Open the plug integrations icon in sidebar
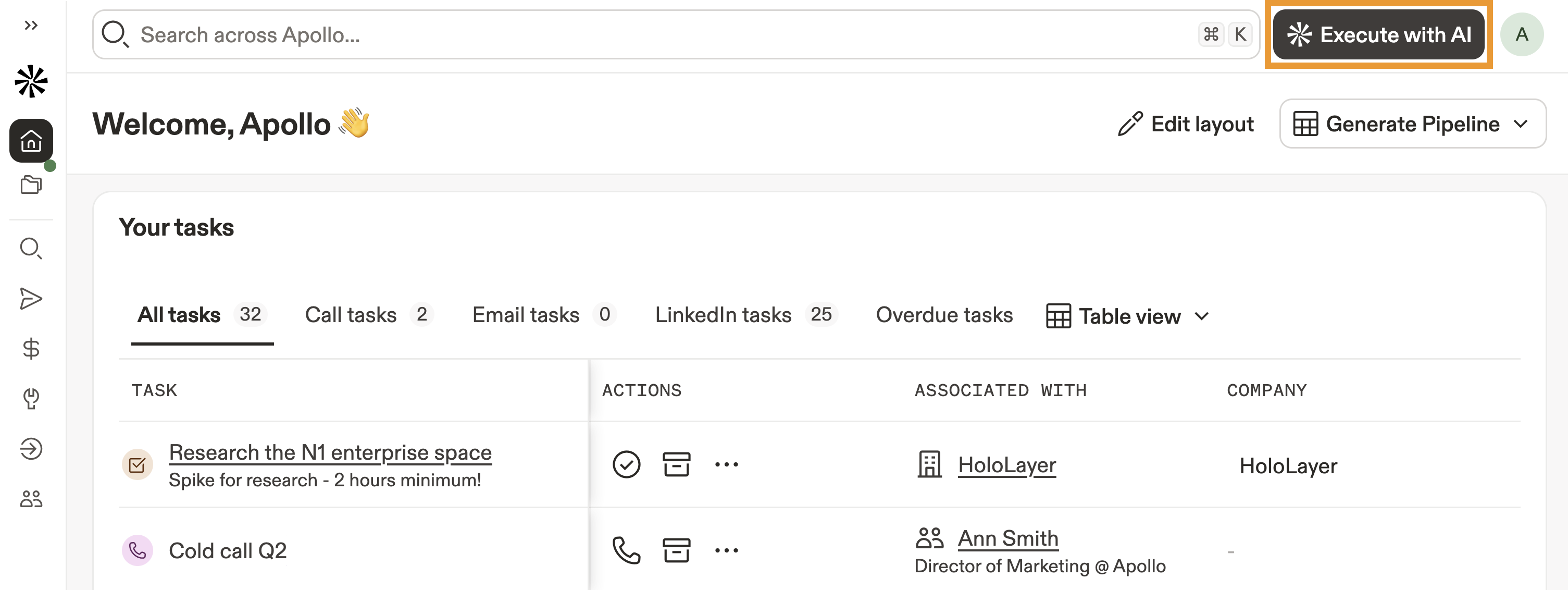 (x=31, y=398)
